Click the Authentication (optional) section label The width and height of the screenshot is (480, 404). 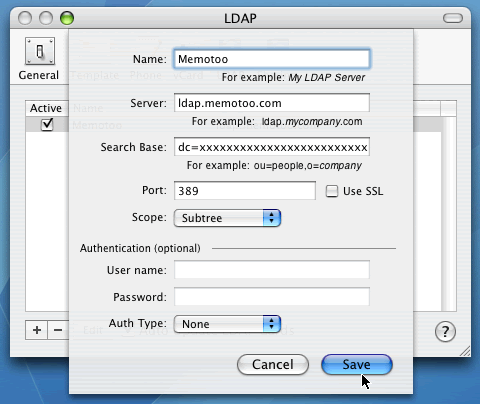(140, 248)
